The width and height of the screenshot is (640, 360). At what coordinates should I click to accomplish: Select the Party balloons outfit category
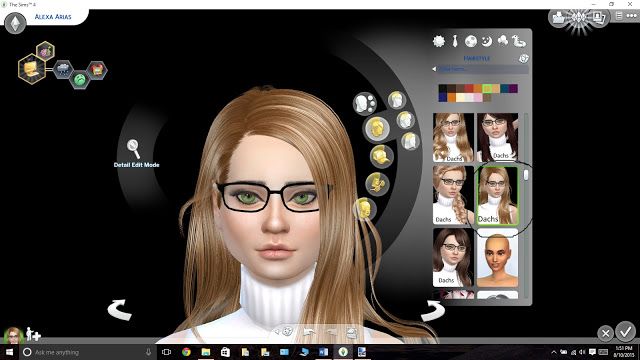[x=503, y=41]
